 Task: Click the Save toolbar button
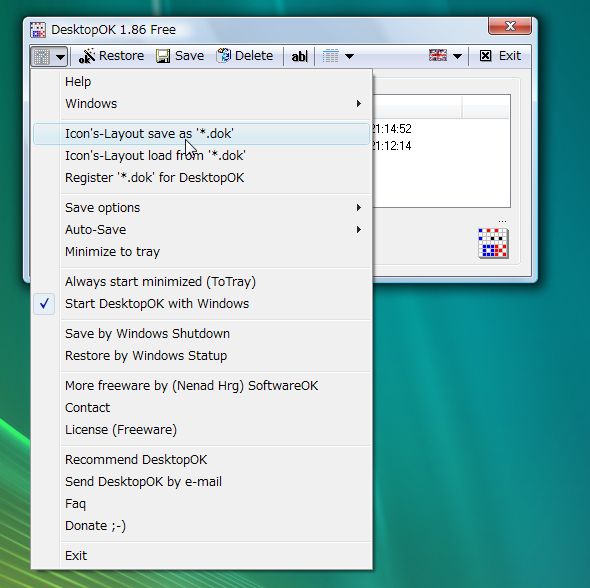tap(180, 56)
